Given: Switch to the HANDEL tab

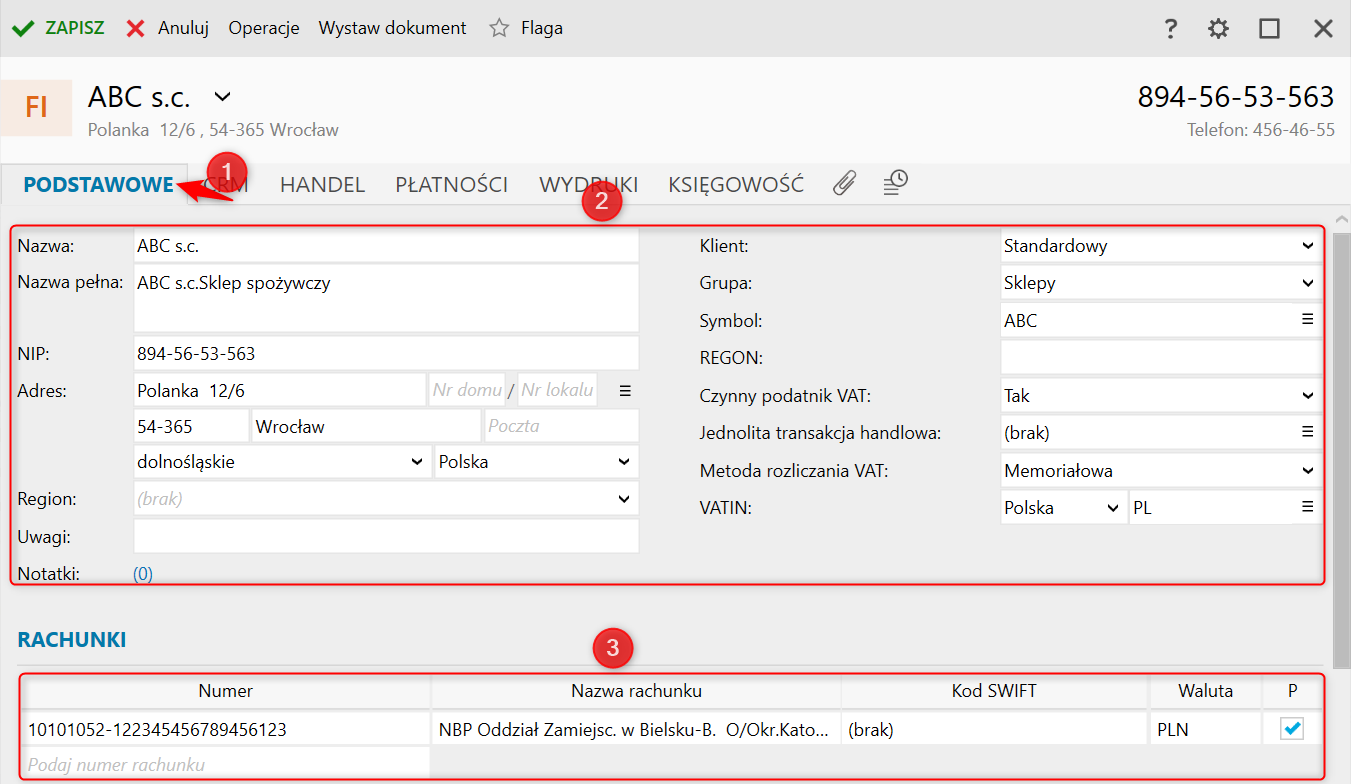Looking at the screenshot, I should click(322, 185).
